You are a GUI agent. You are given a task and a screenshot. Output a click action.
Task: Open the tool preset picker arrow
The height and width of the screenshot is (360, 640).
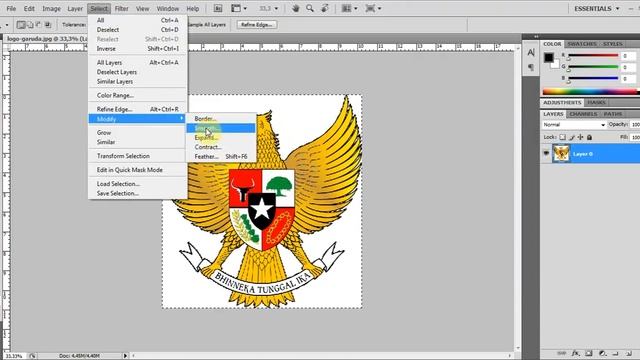coord(7,25)
